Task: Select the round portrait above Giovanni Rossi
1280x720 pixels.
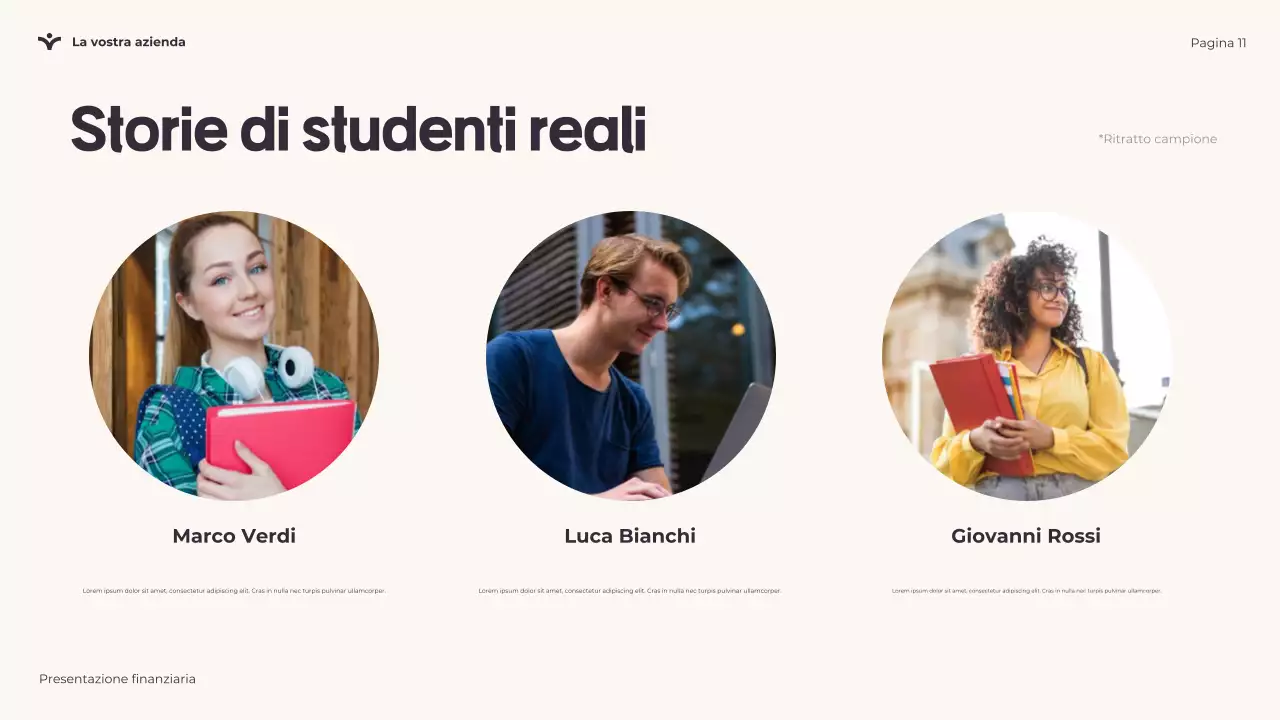Action: (1026, 355)
